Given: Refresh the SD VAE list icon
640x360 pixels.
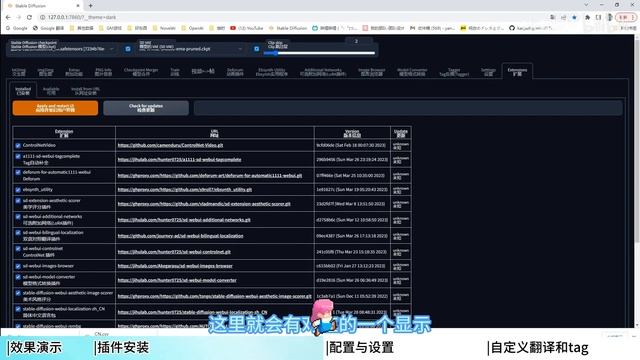Looking at the screenshot, I should coord(256,49).
